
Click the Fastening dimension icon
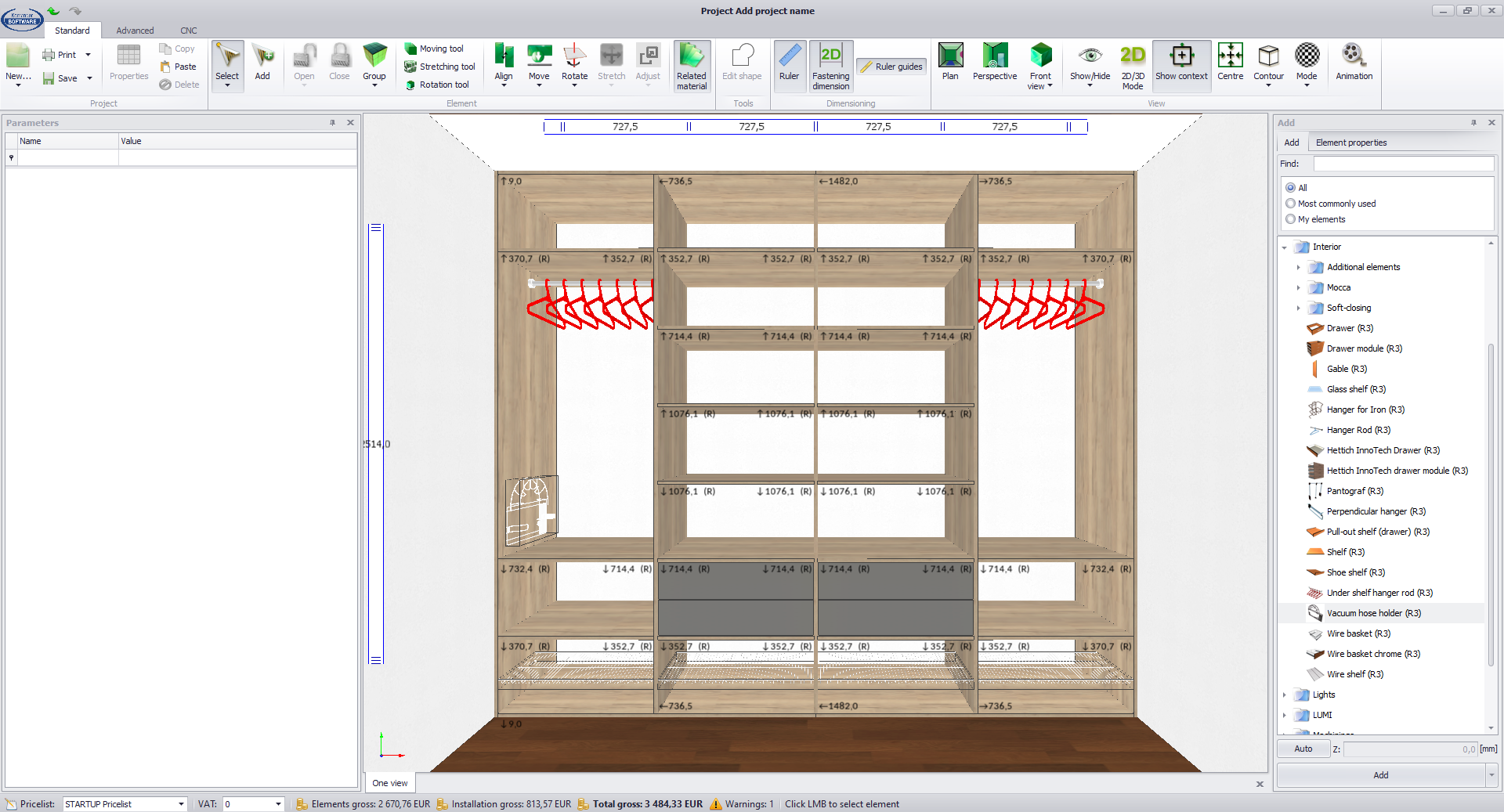[x=830, y=66]
